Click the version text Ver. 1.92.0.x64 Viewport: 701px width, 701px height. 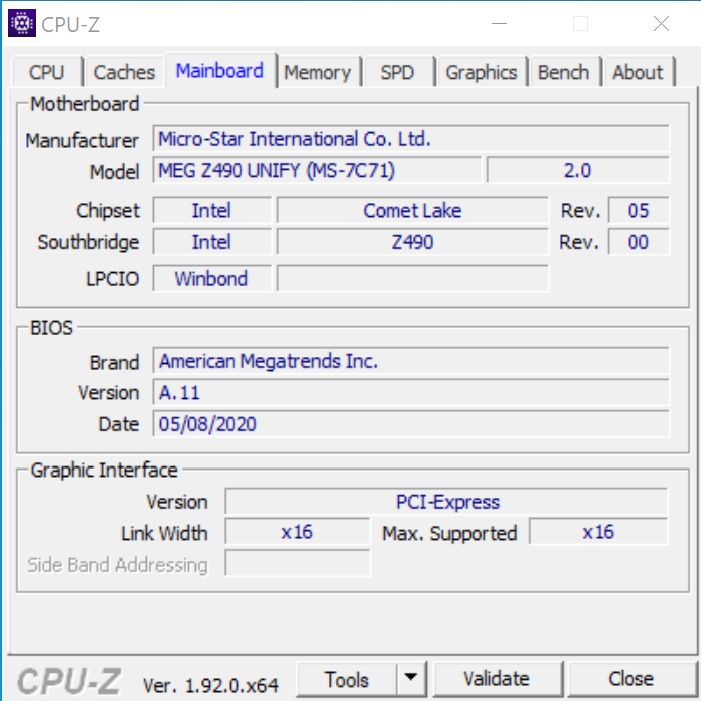(x=211, y=685)
